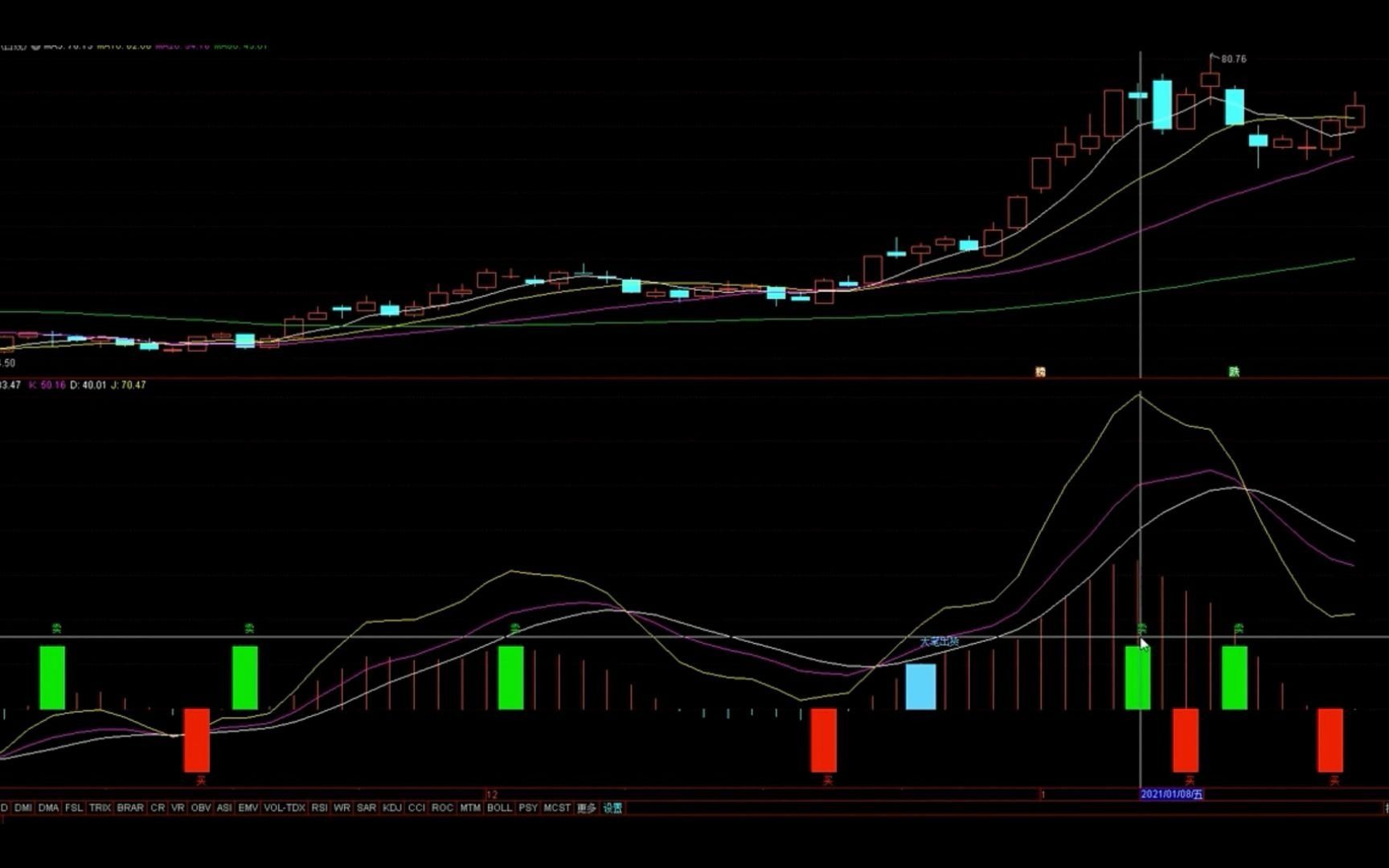Switch to the DMI indicator tab
Viewport: 1389px width, 868px height.
click(x=23, y=808)
